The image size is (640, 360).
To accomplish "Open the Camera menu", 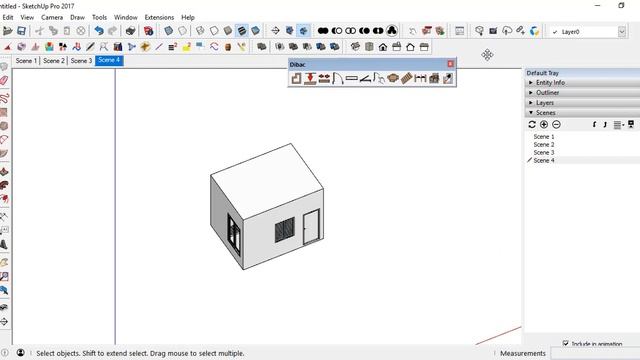I will point(52,17).
